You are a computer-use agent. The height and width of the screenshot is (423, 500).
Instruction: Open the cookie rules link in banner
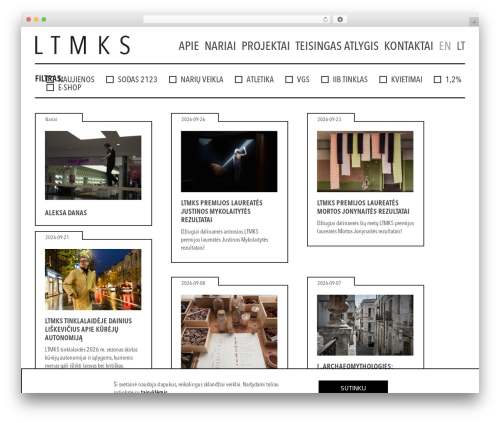pyautogui.click(x=154, y=392)
